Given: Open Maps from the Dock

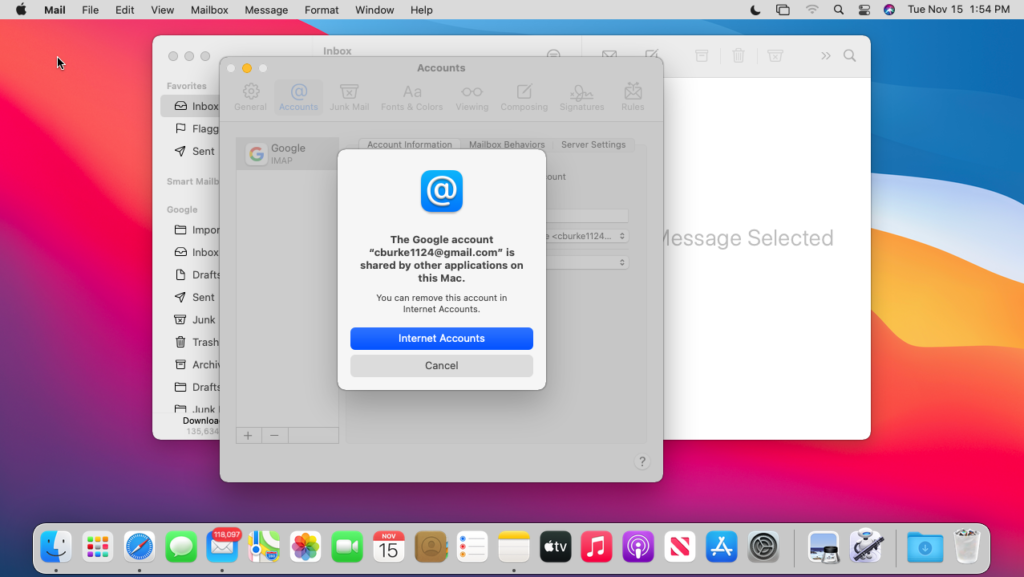Looking at the screenshot, I should [x=264, y=547].
